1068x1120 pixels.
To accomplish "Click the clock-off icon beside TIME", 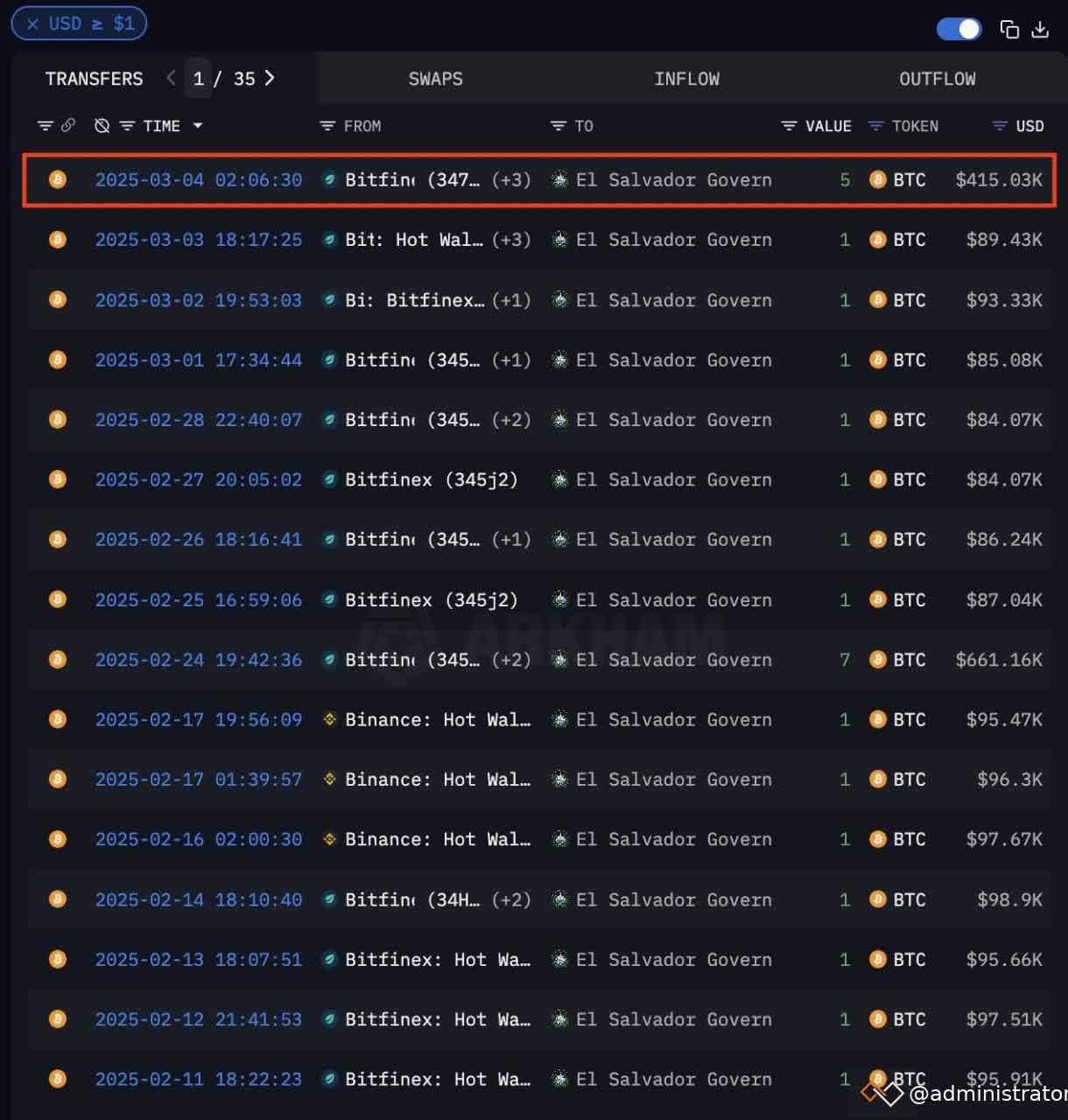I will point(102,126).
